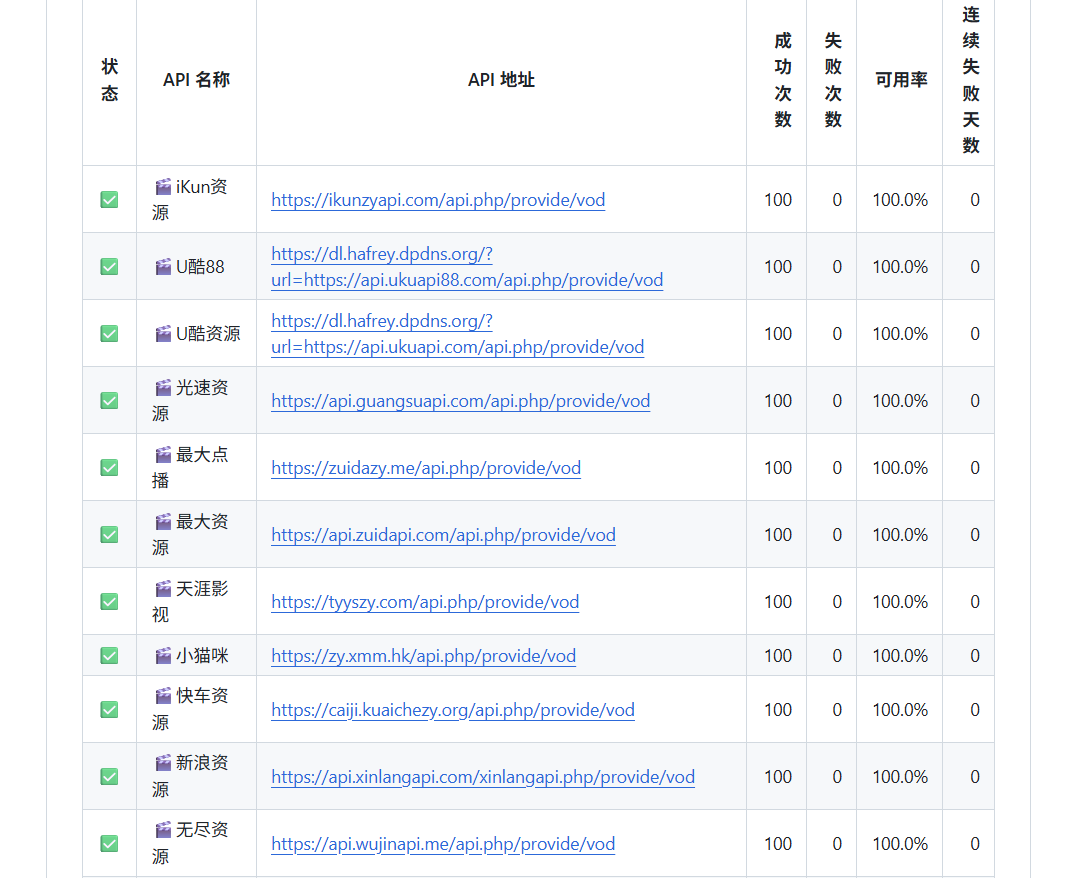Click the clapperboard icon beside iKun资源

tap(163, 187)
